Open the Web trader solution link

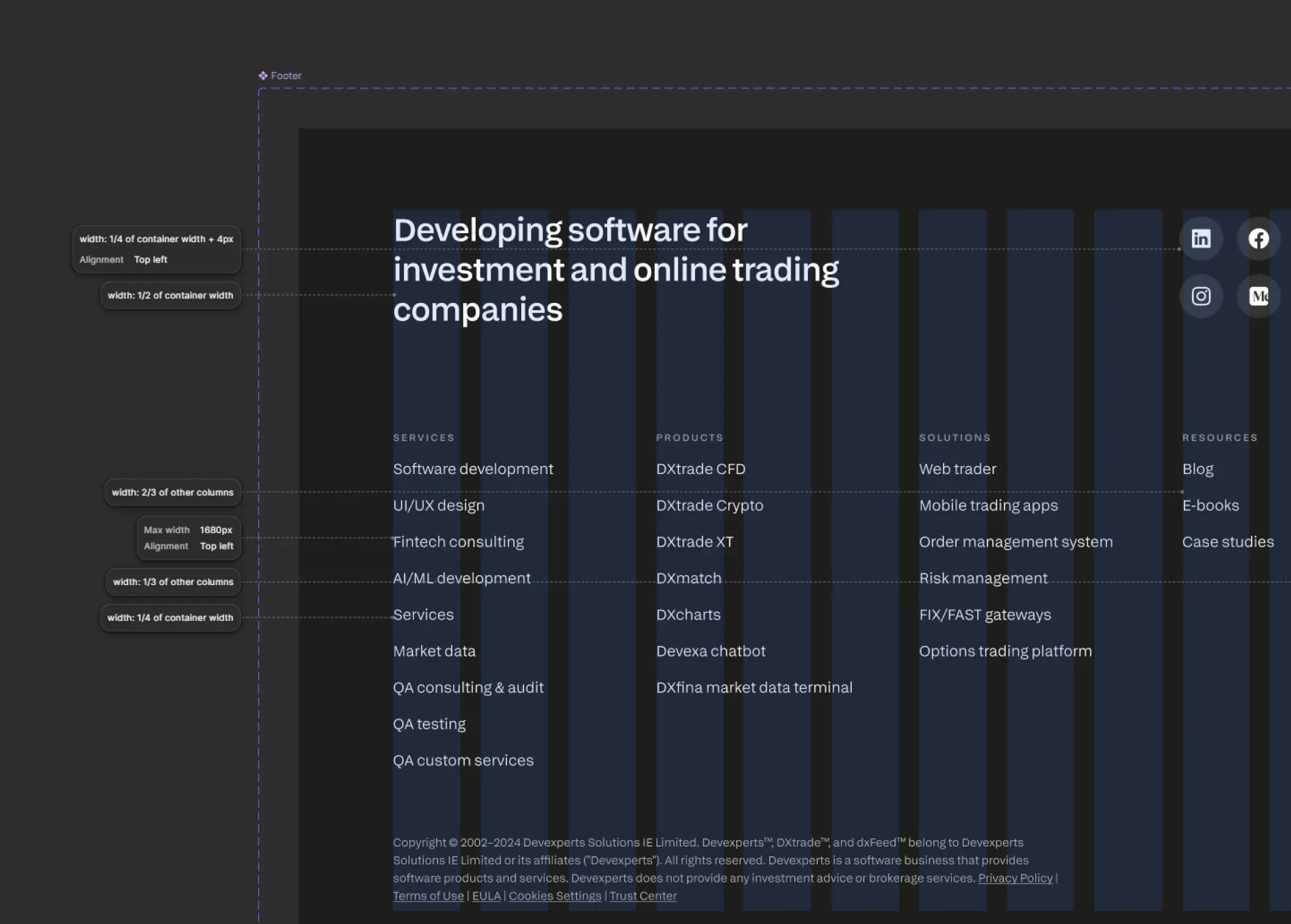coord(958,468)
